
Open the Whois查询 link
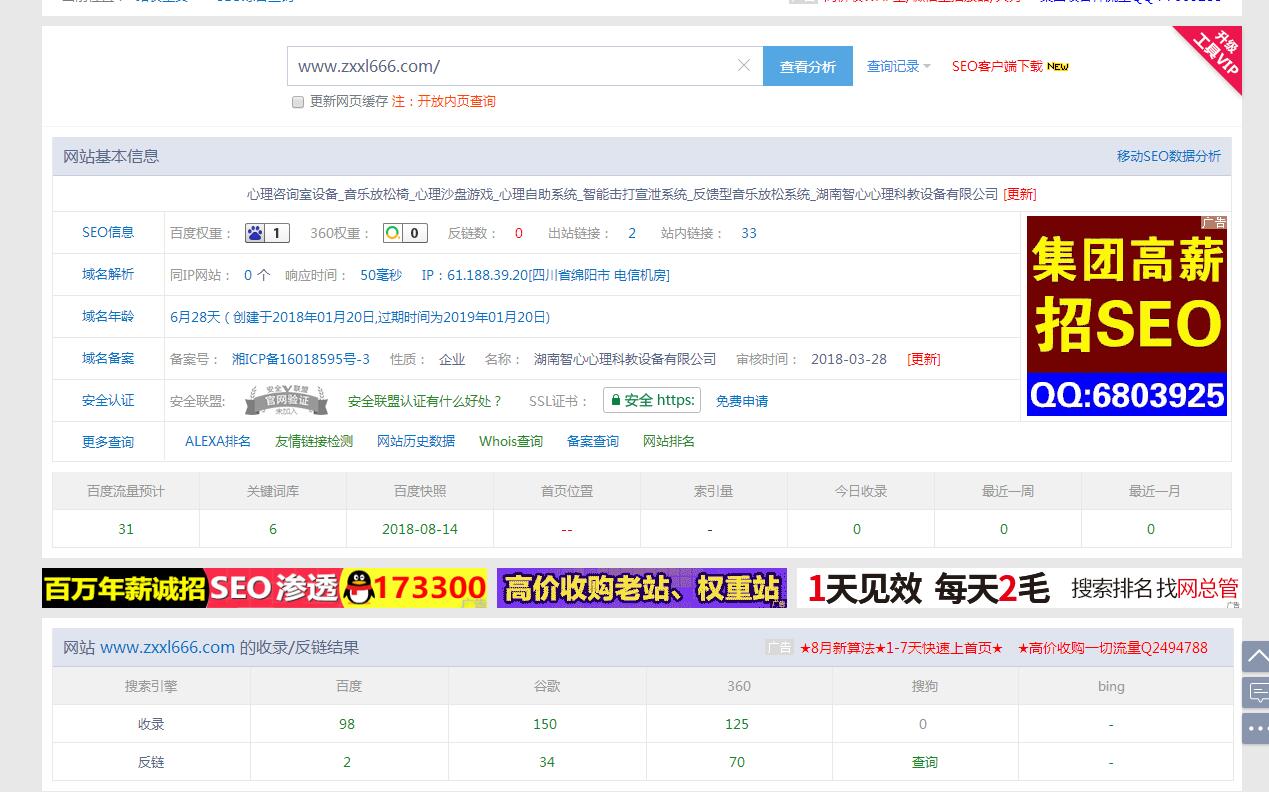tap(511, 441)
